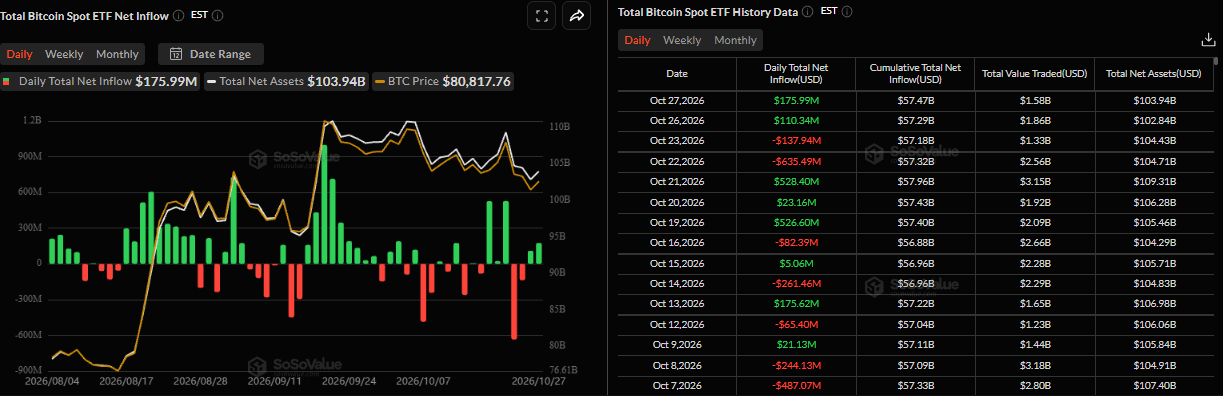The image size is (1223, 396).
Task: Switch chart to Monthly view
Action: pos(117,54)
